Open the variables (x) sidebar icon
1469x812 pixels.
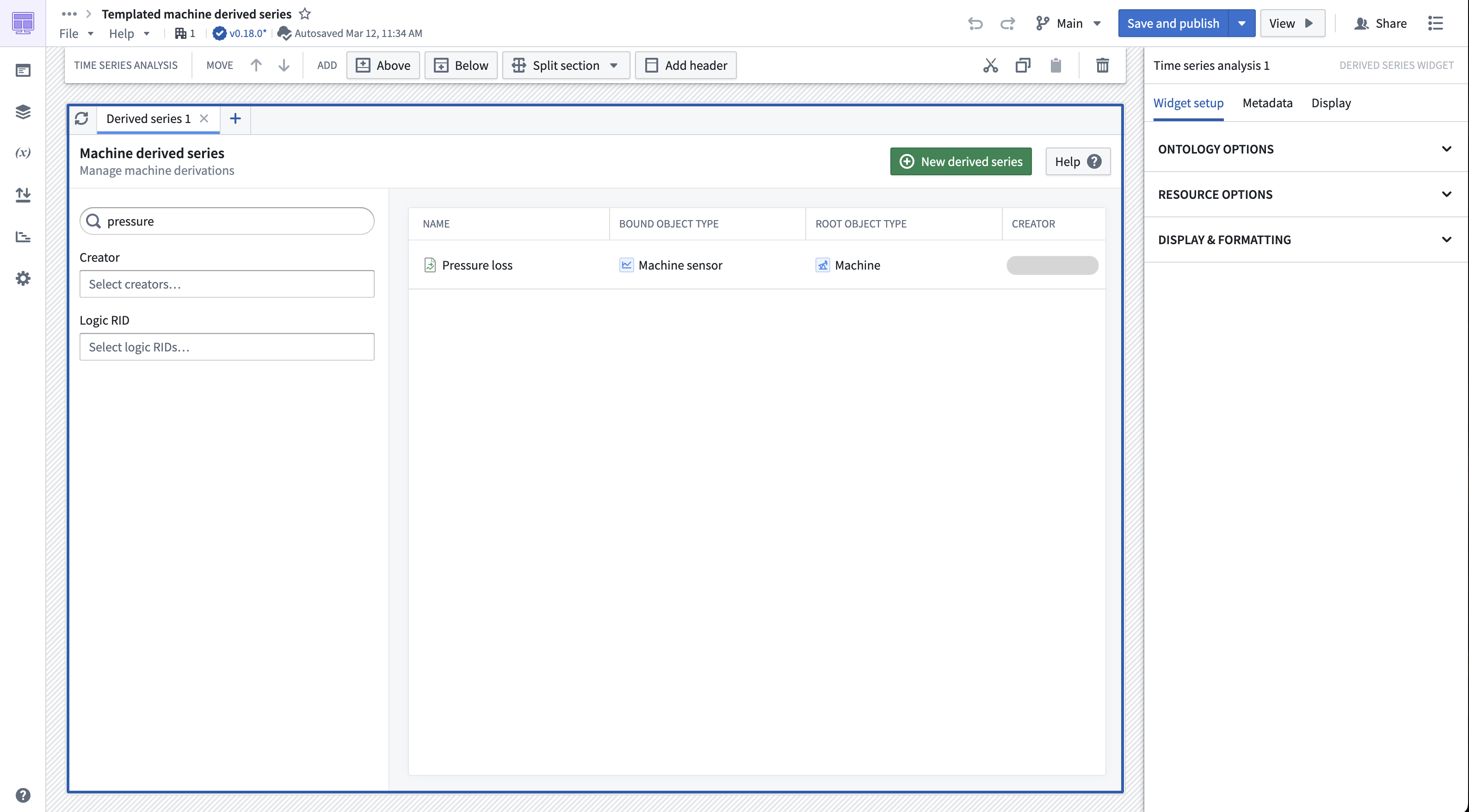[x=23, y=153]
